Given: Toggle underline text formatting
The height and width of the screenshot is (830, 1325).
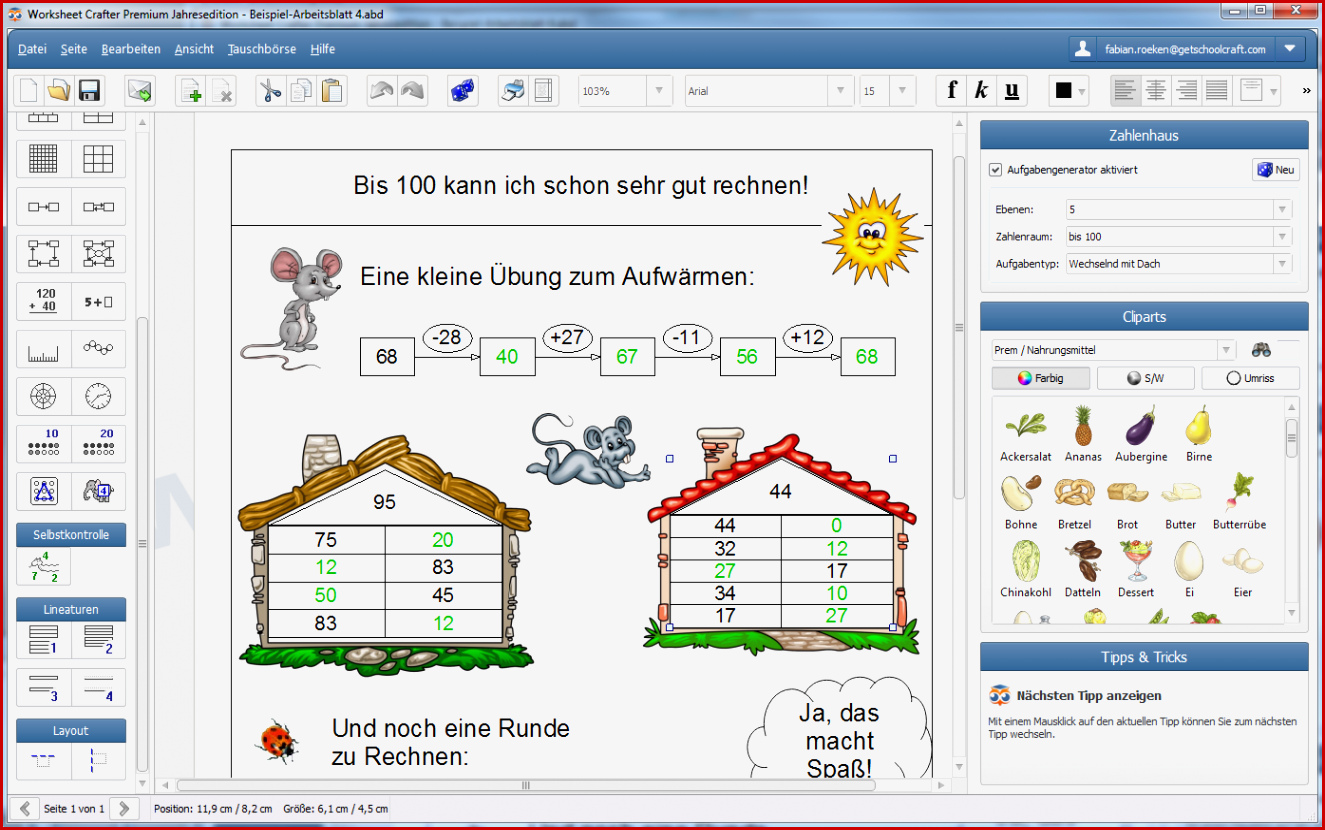Looking at the screenshot, I should click(1012, 91).
